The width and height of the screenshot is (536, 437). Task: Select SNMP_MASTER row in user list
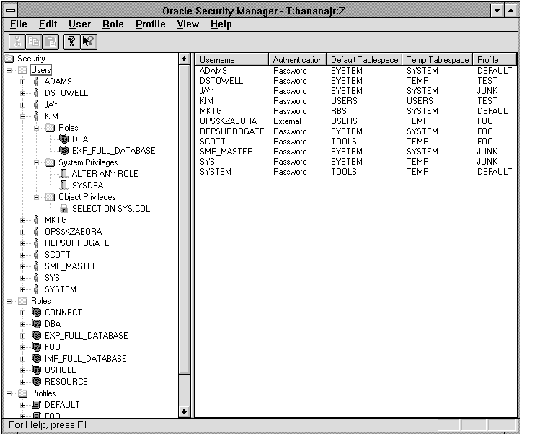[356, 151]
